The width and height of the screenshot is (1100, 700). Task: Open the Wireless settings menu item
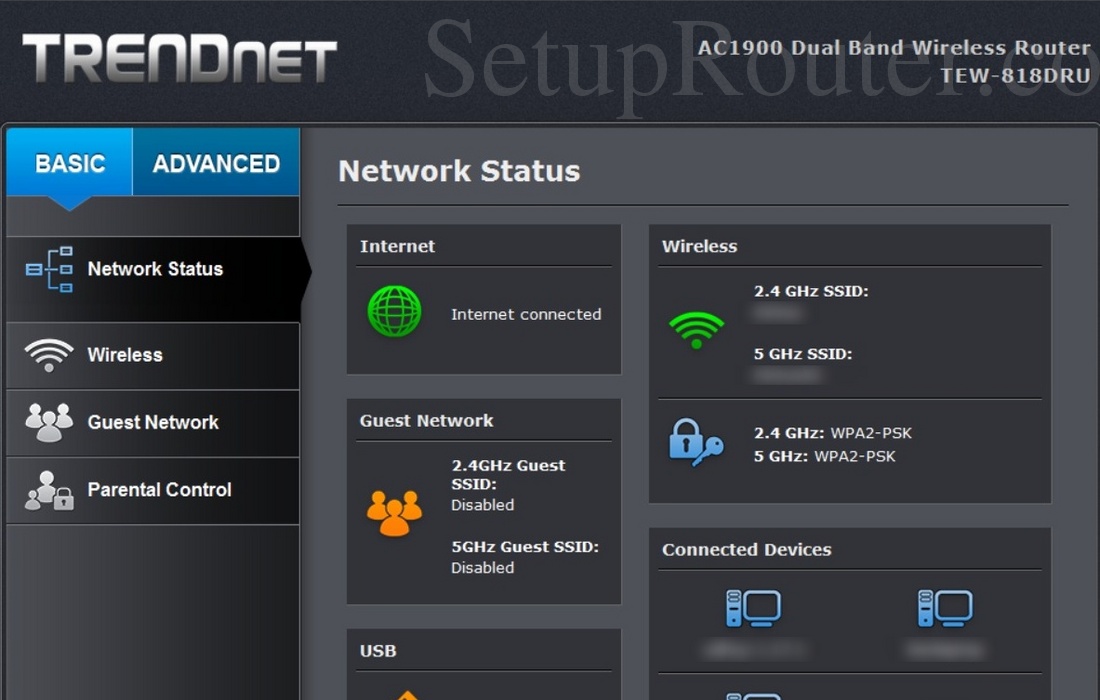(x=125, y=355)
